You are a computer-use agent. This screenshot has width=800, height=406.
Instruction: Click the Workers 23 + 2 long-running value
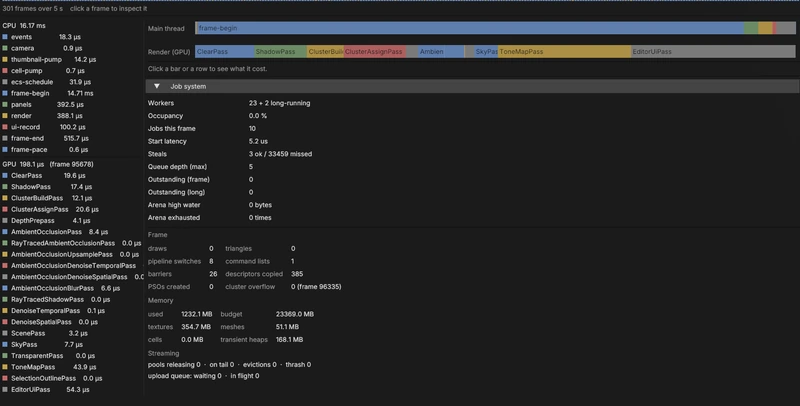coord(280,103)
